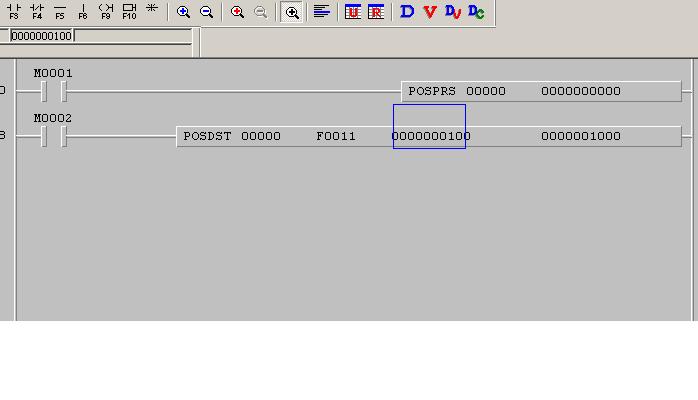This screenshot has height=400, width=698.
Task: Add horizontal line with F5 tool
Action: [59, 12]
